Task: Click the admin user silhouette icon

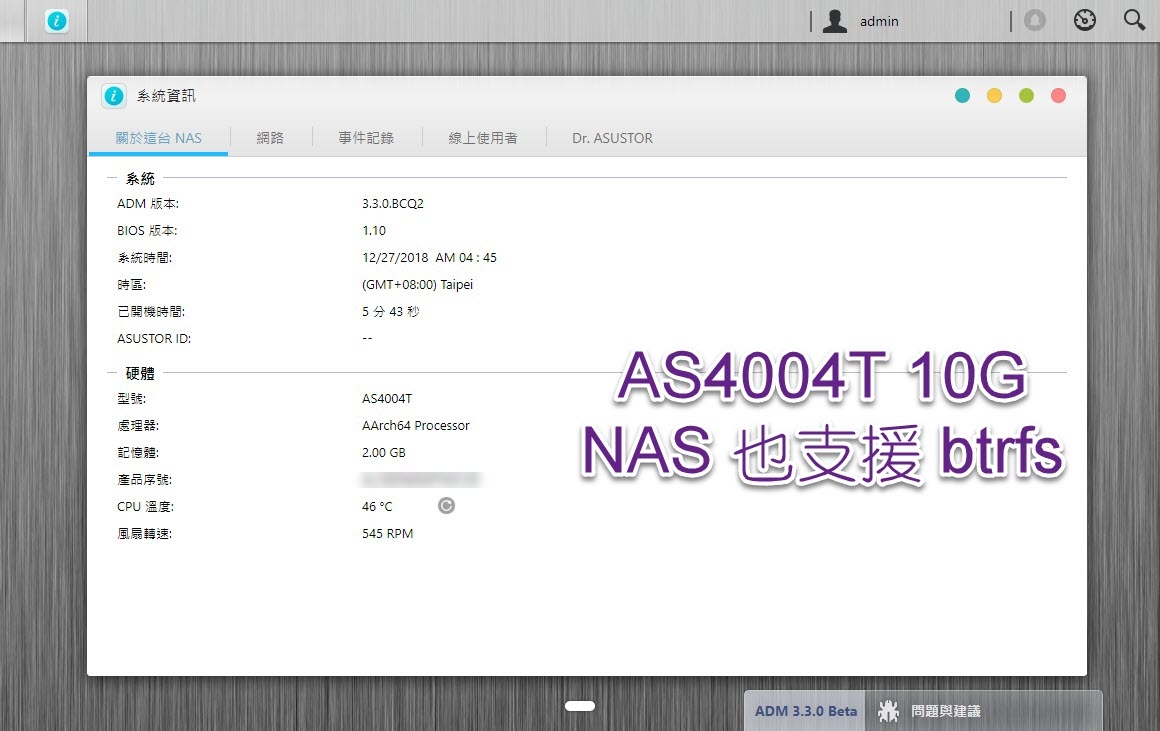Action: point(835,21)
